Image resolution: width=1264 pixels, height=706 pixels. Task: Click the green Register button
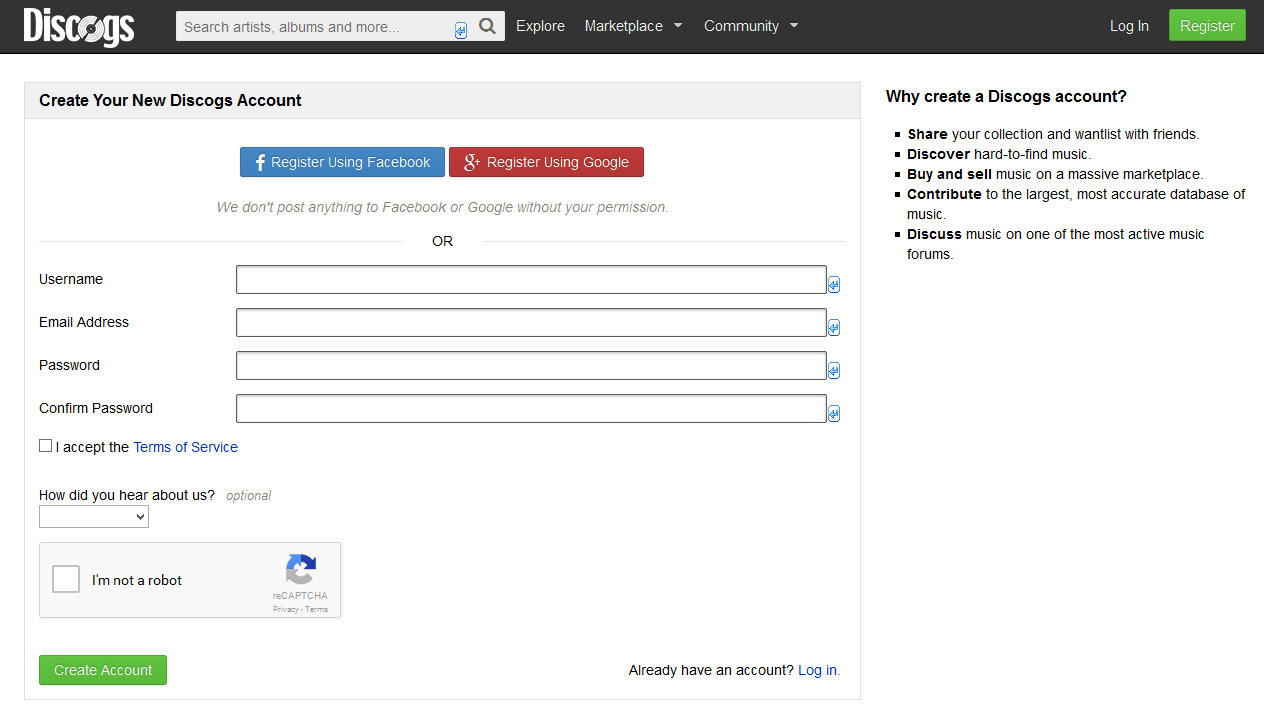tap(1207, 26)
